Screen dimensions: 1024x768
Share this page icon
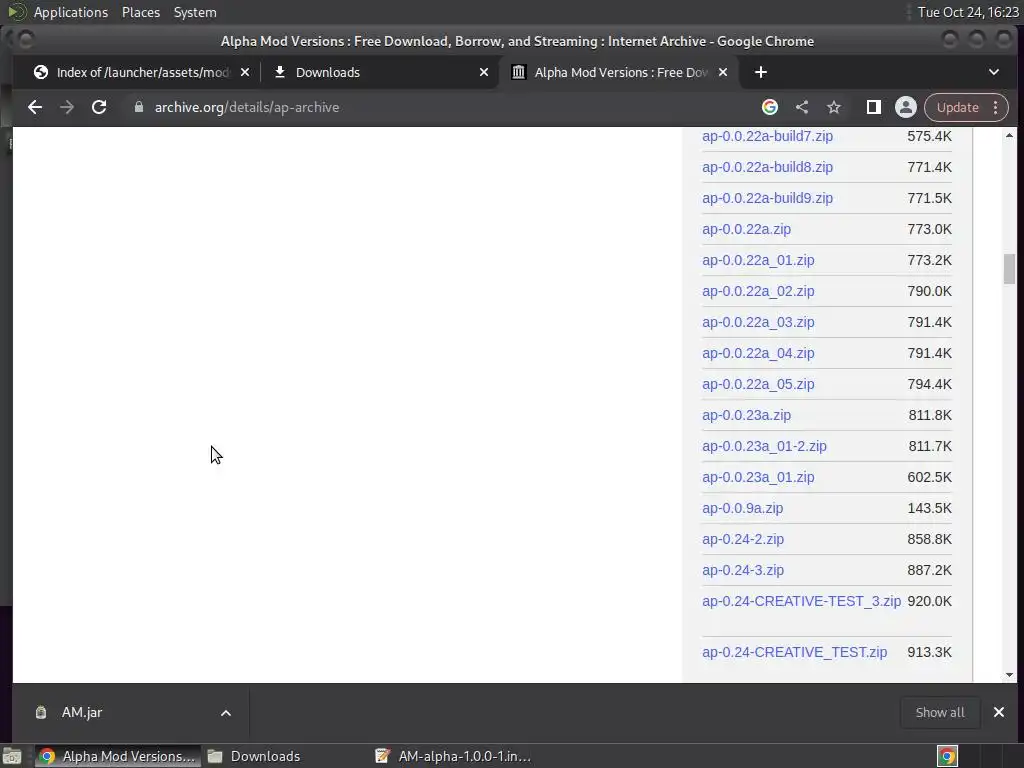point(802,107)
